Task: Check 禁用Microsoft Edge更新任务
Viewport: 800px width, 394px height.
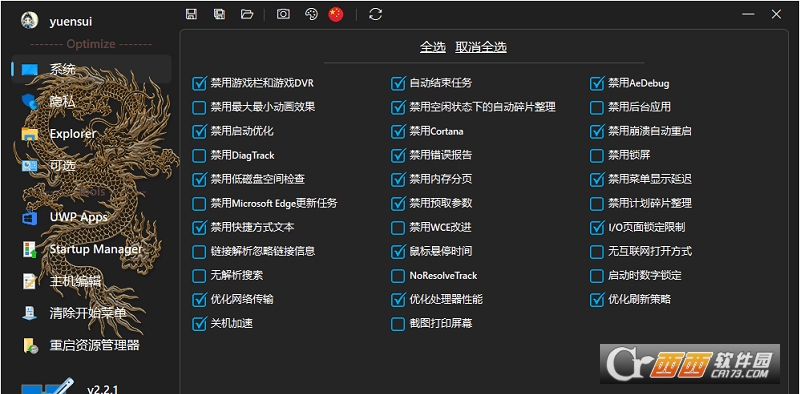Action: (x=199, y=204)
